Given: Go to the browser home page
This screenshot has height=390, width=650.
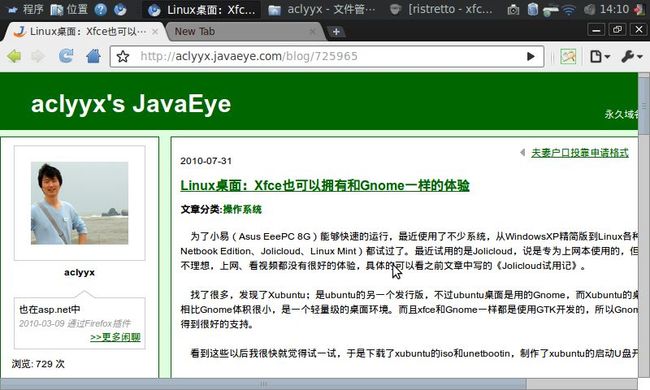Looking at the screenshot, I should coord(94,56).
